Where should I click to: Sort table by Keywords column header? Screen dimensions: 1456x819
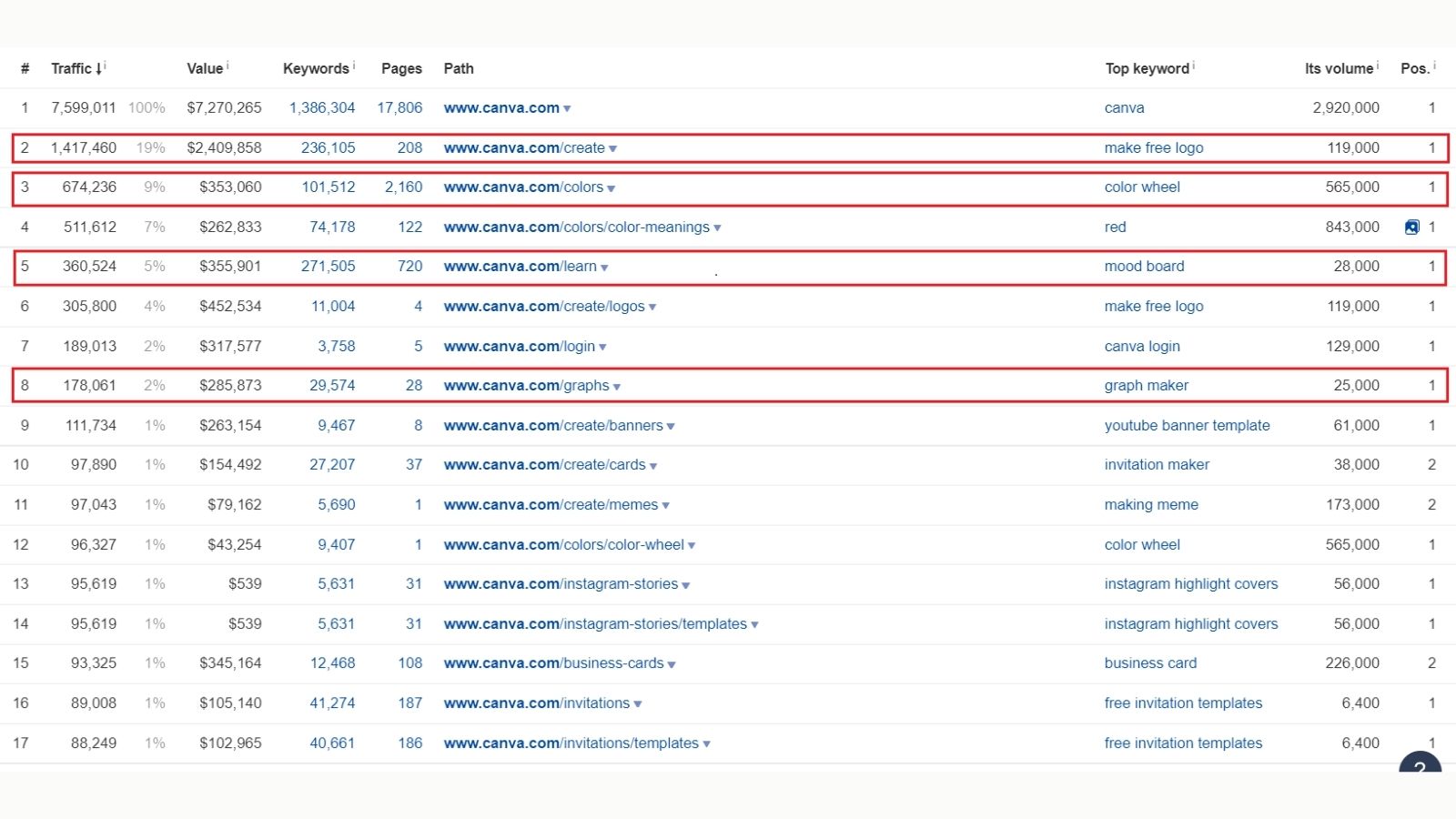[316, 68]
